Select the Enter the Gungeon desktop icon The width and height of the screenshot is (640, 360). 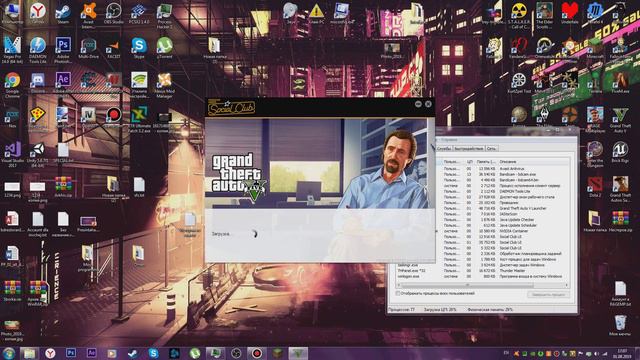(595, 154)
